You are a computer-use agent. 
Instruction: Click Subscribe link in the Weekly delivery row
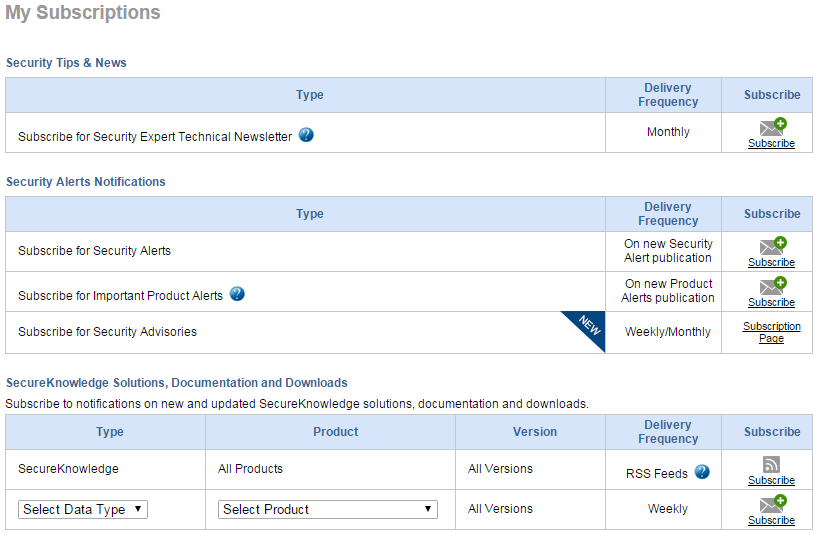[x=771, y=520]
